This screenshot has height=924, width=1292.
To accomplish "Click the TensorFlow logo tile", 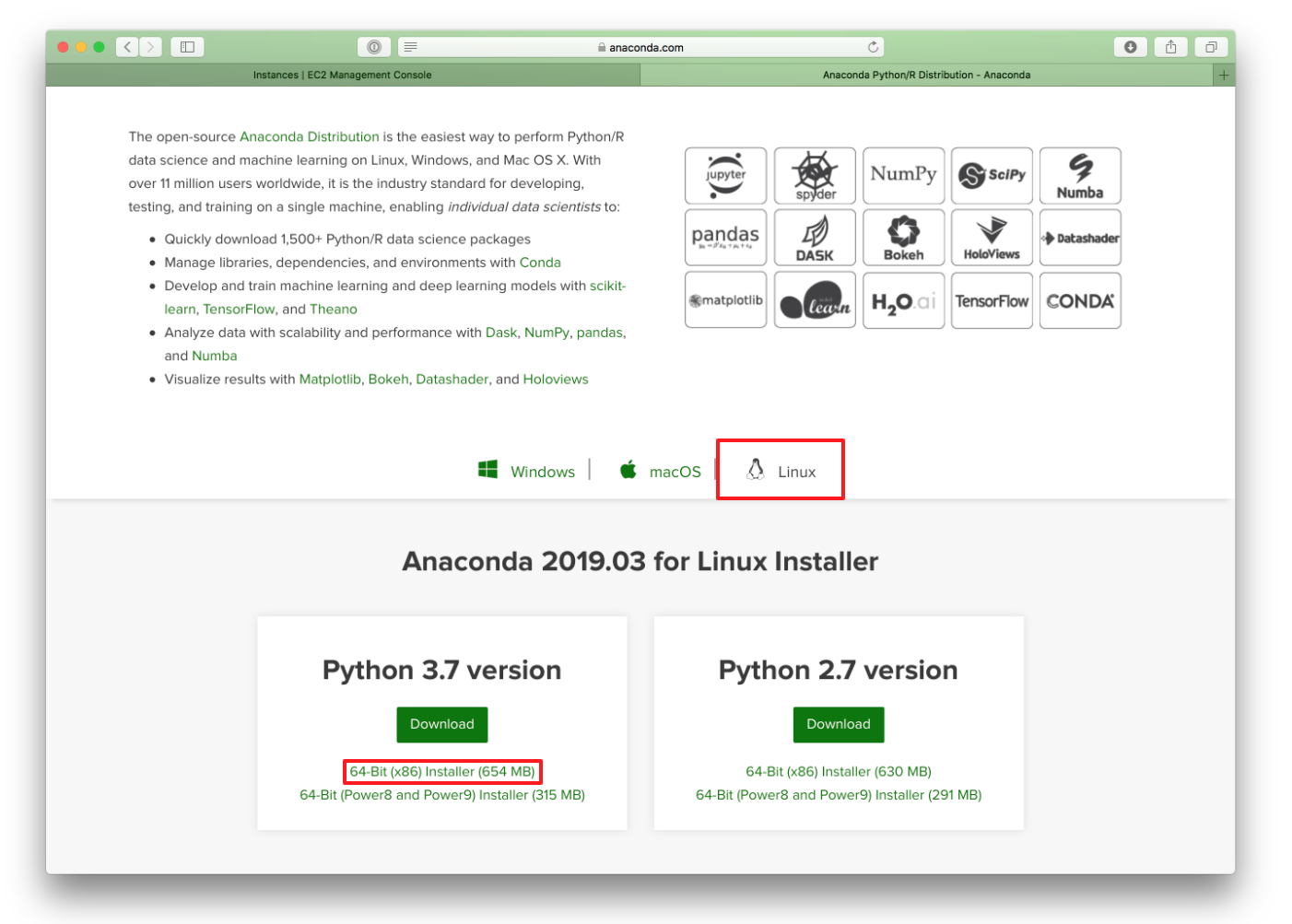I will click(x=992, y=300).
